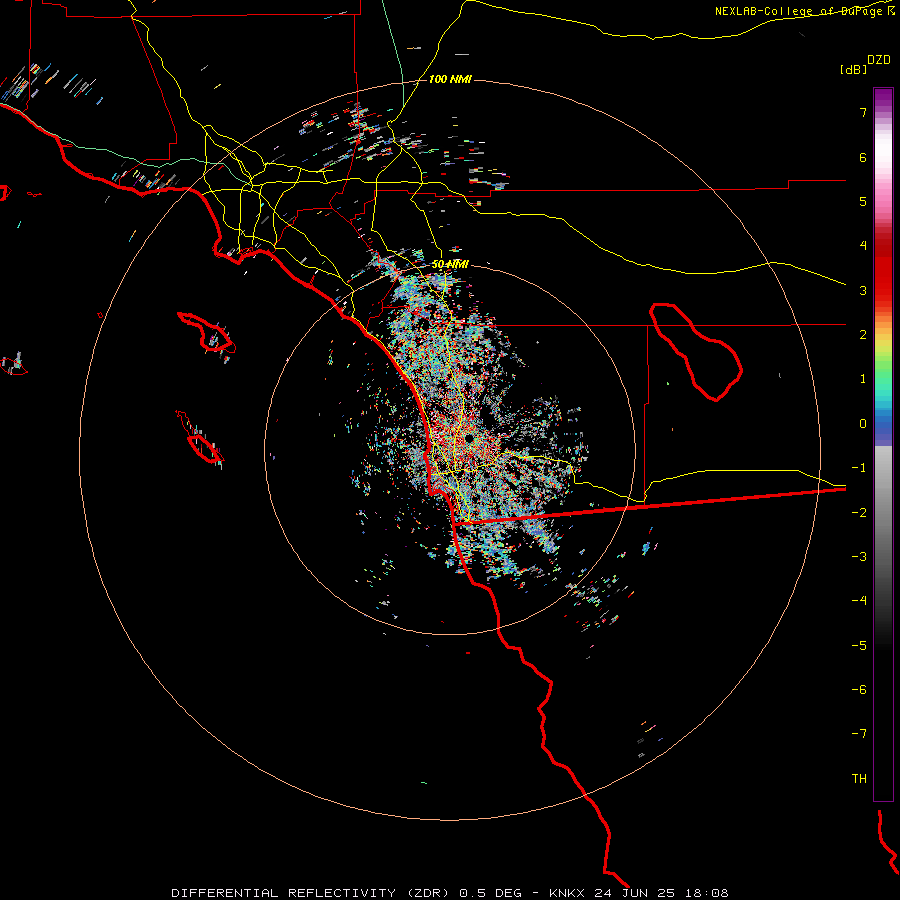Click the TH threshold label on color bar
This screenshot has height=900, width=900.
(x=859, y=779)
